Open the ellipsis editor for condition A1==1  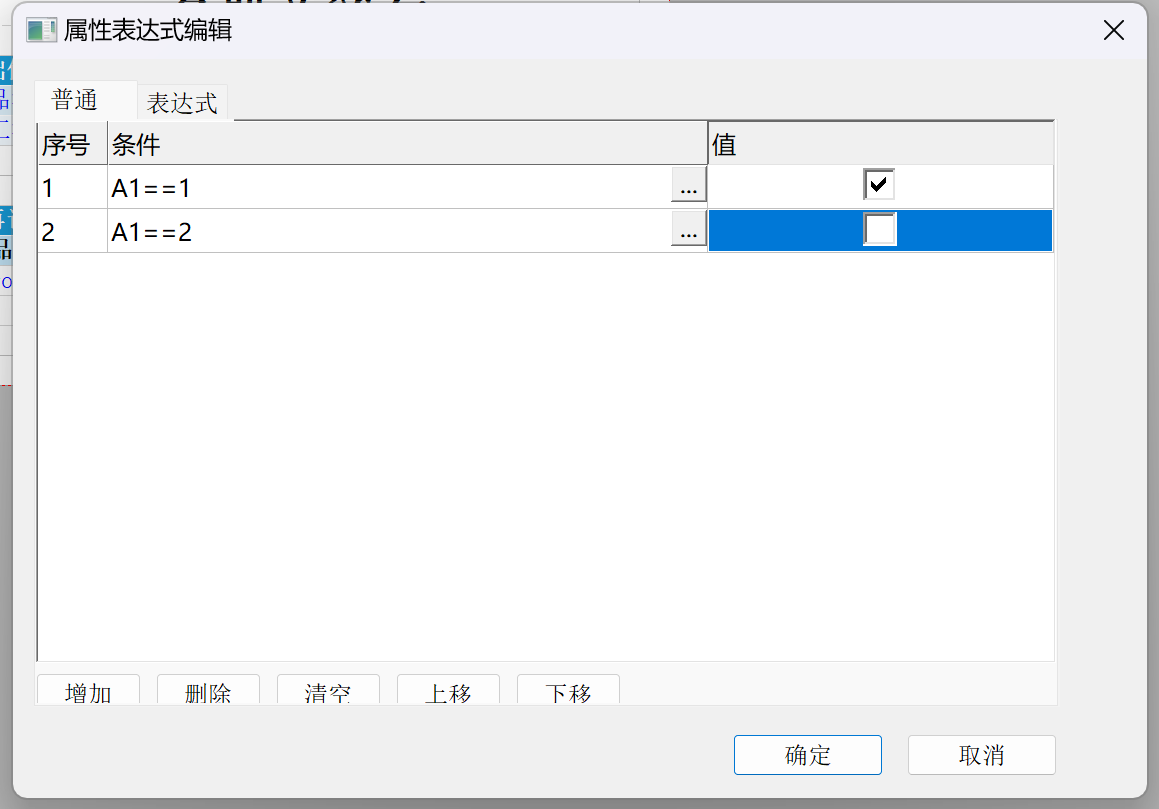pos(688,186)
